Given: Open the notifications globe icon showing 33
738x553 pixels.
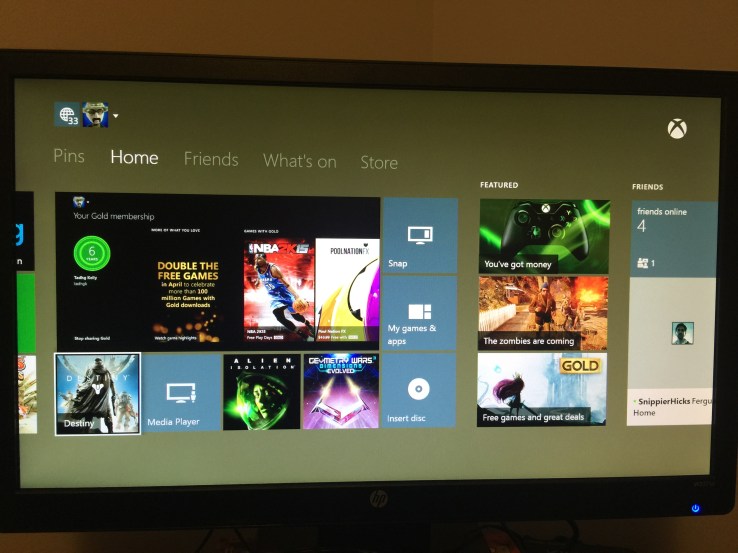Looking at the screenshot, I should (67, 115).
